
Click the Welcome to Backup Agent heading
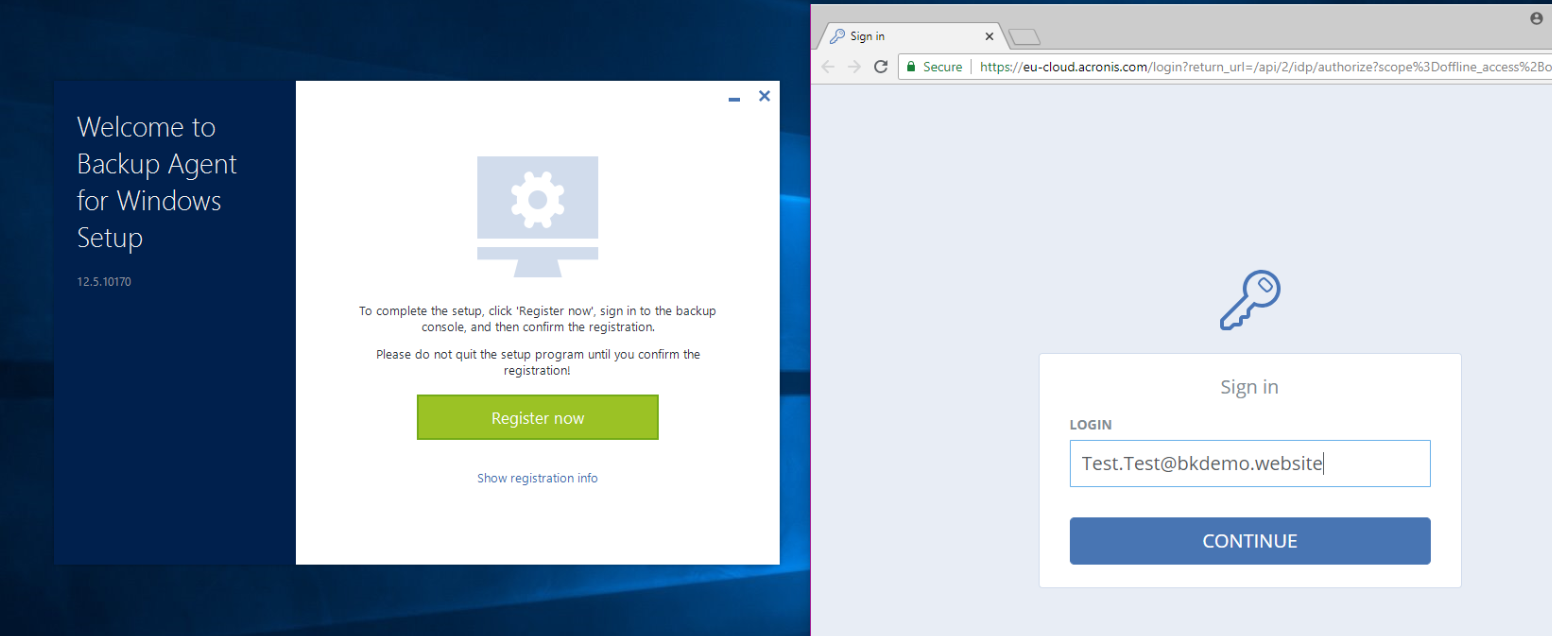click(x=156, y=182)
